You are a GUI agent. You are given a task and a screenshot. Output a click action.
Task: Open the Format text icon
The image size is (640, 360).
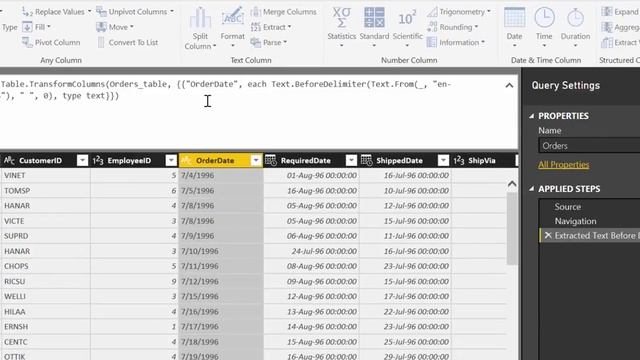[x=233, y=18]
